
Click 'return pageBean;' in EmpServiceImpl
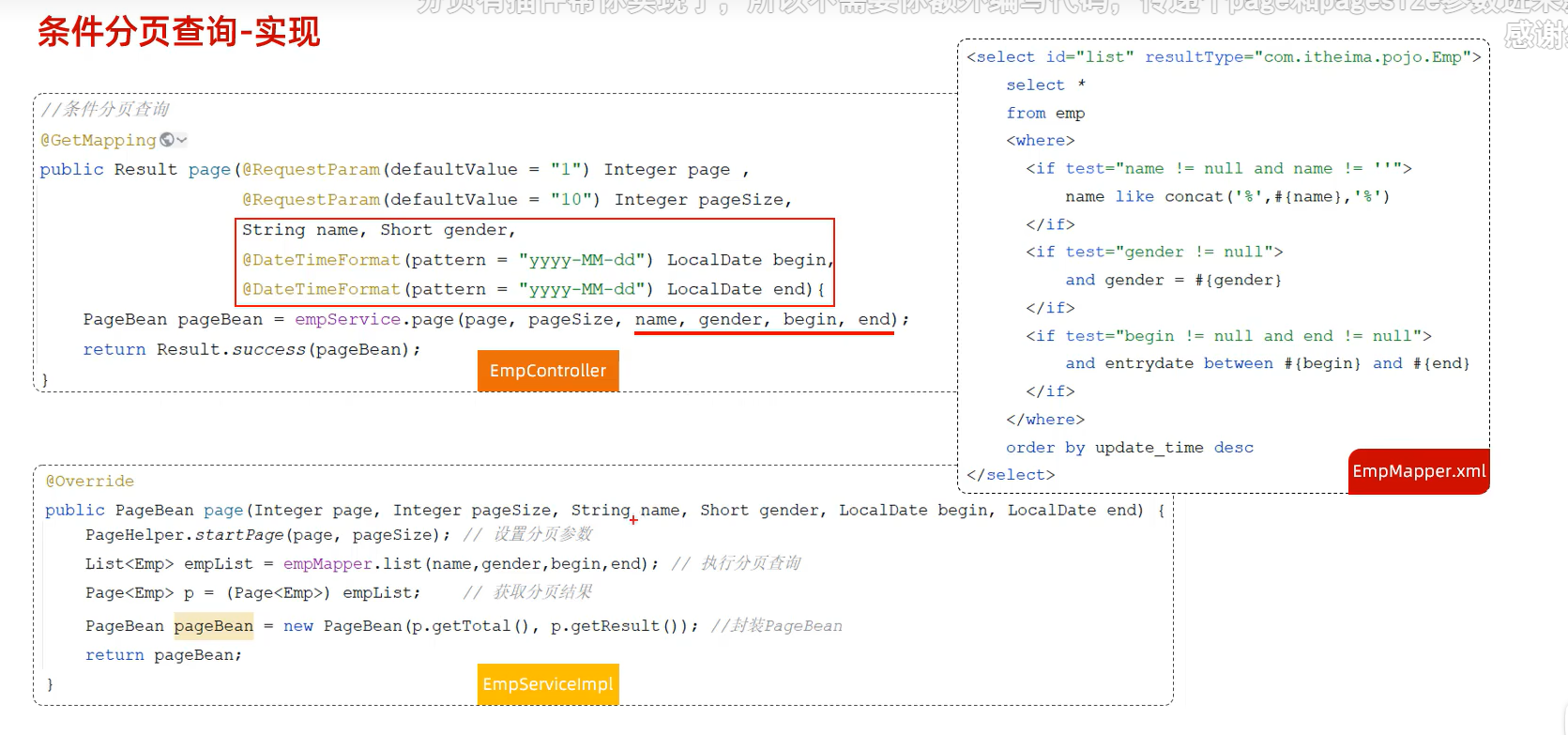(x=163, y=655)
